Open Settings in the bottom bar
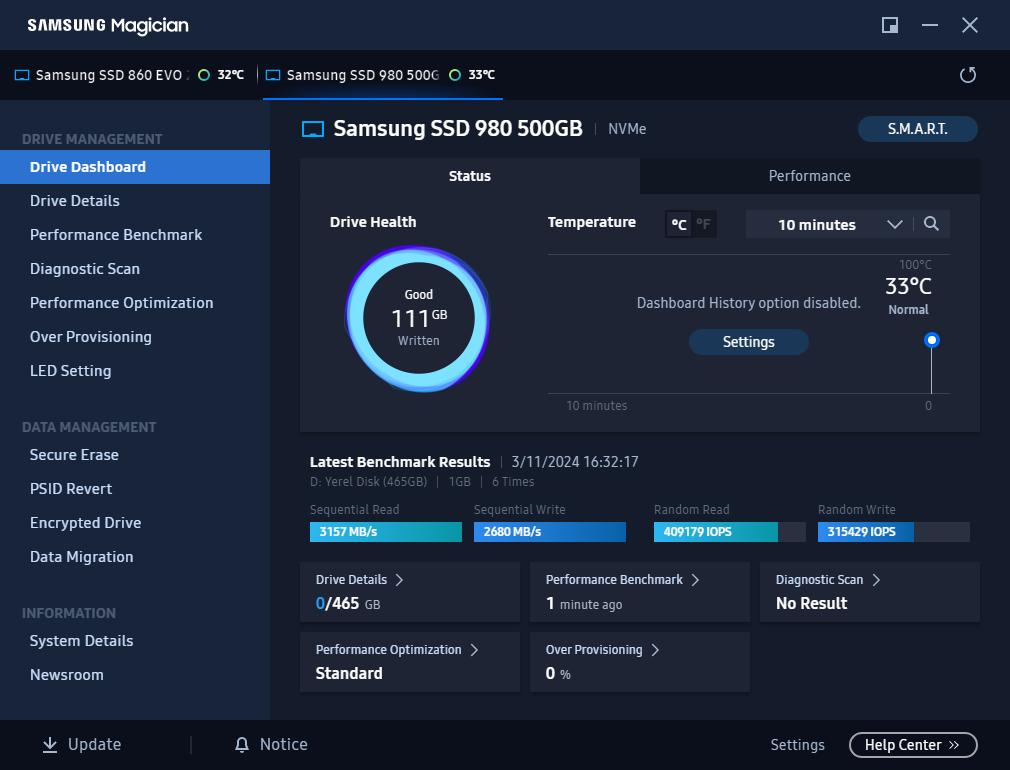The width and height of the screenshot is (1010, 770). coord(797,745)
